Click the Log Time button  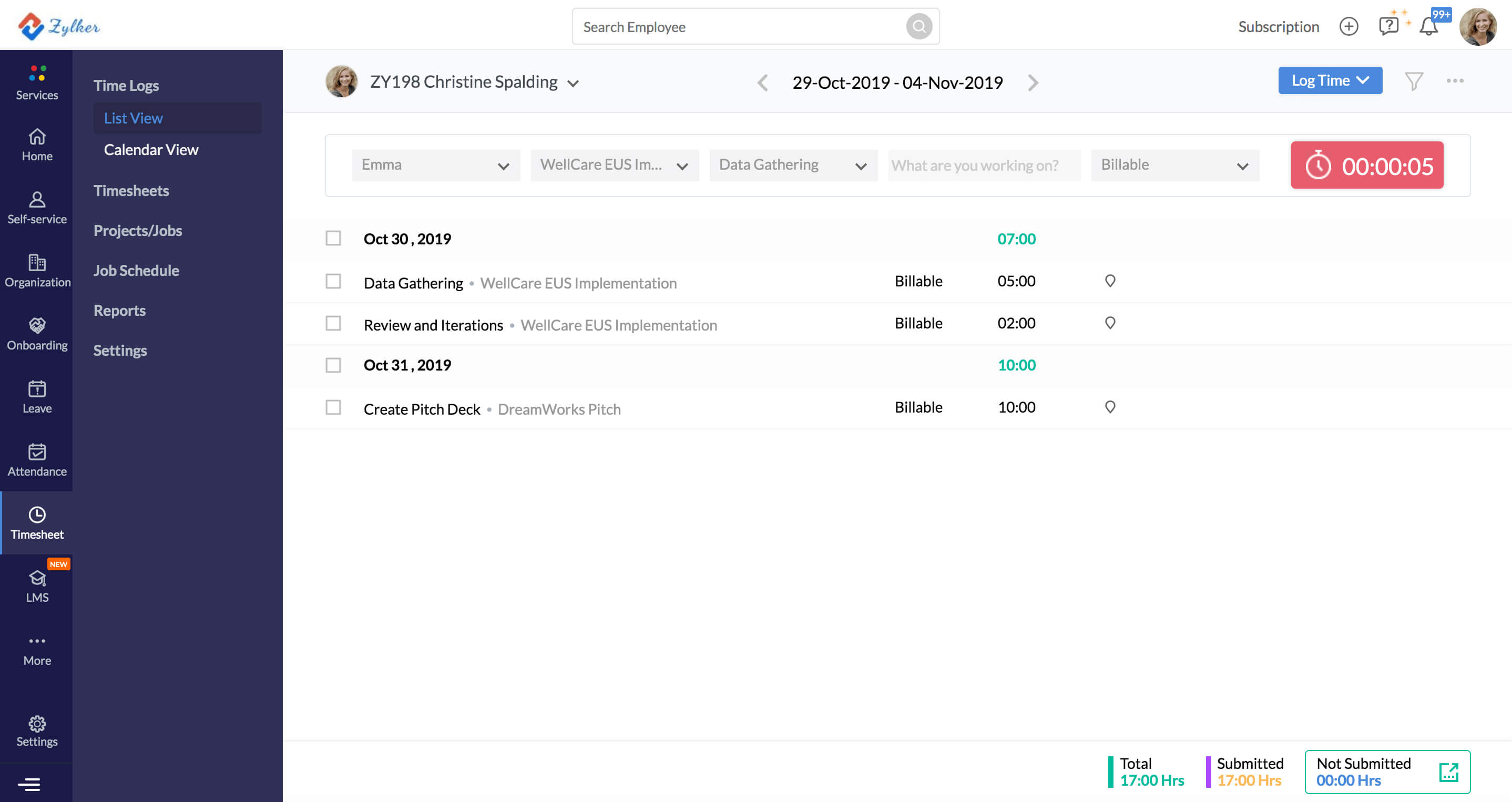tap(1328, 80)
